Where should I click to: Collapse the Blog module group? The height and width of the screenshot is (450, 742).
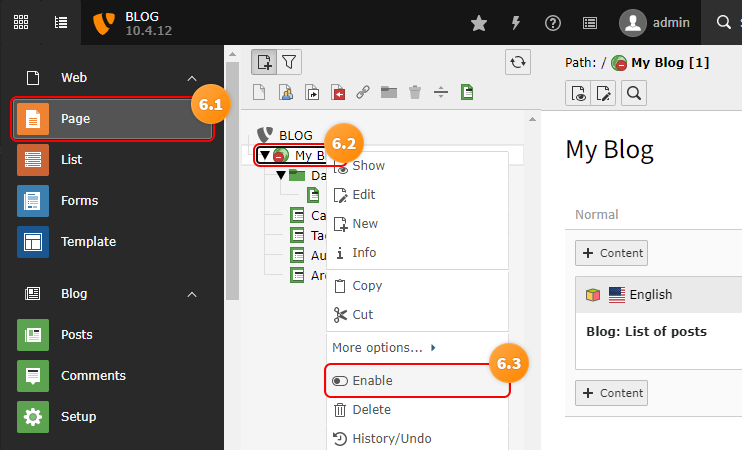point(192,294)
